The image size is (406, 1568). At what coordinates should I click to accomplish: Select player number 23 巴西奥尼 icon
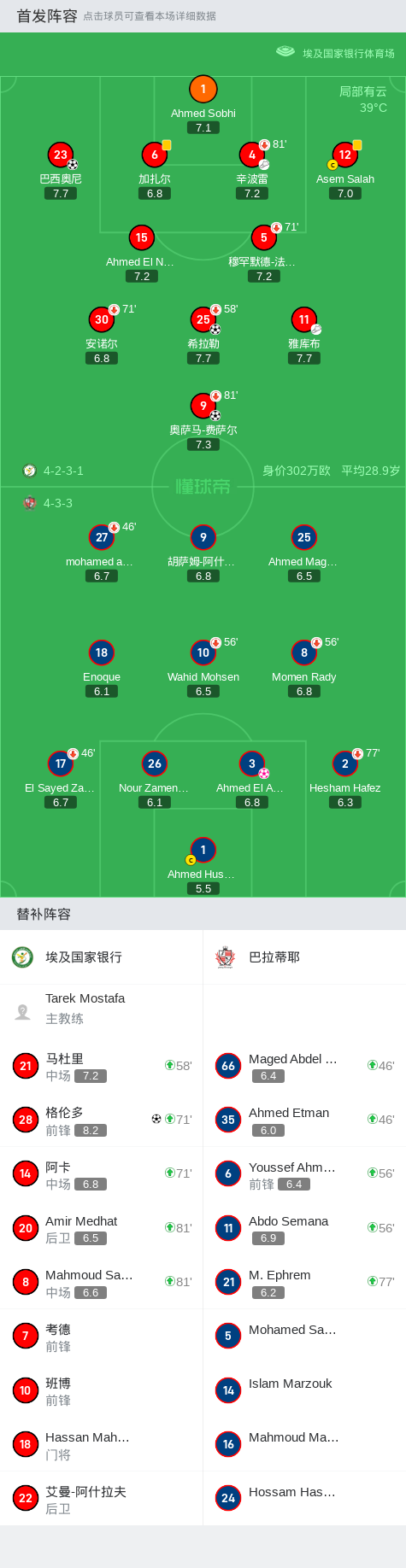[61, 155]
